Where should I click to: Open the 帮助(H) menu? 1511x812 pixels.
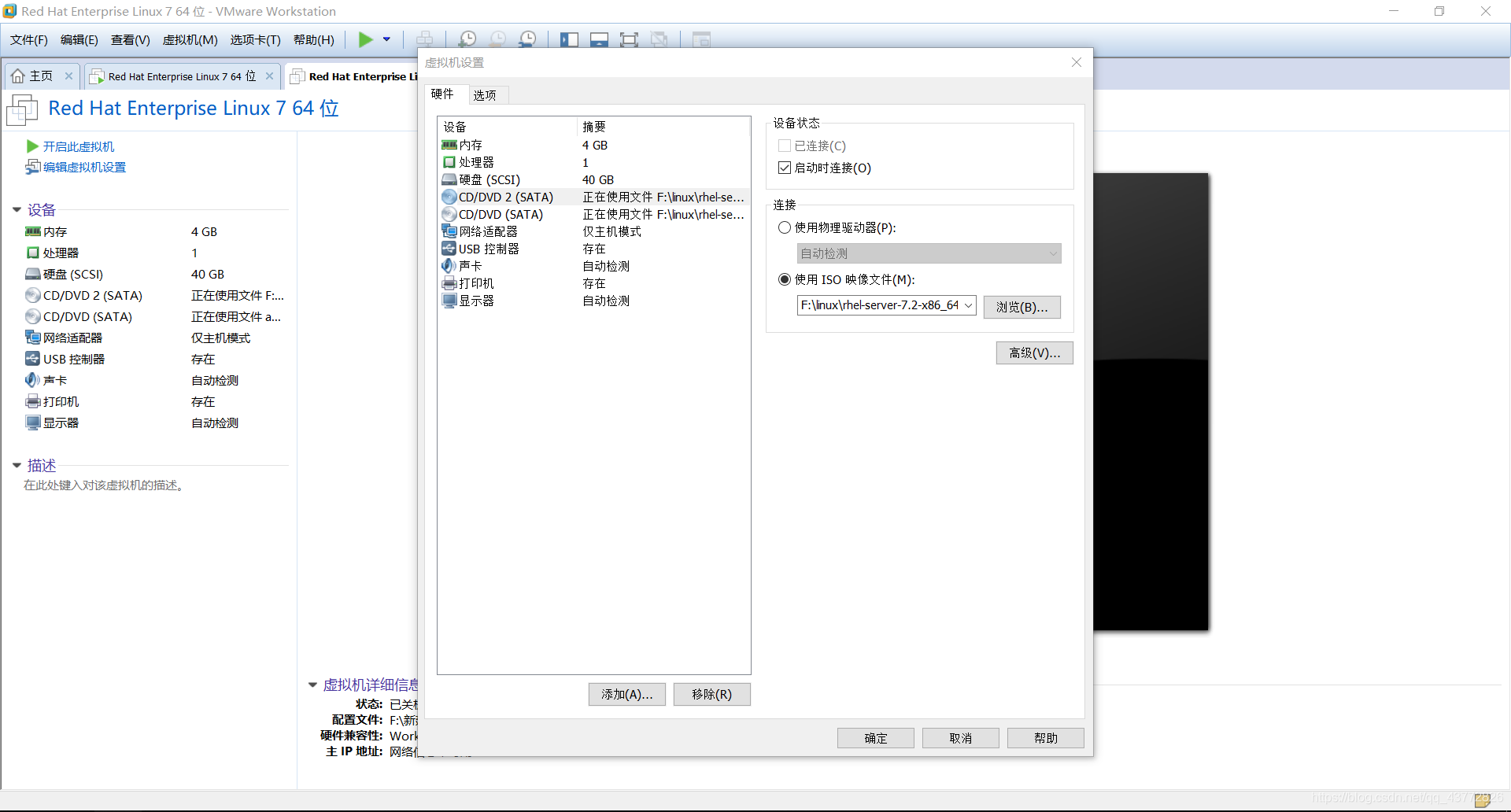coord(314,40)
